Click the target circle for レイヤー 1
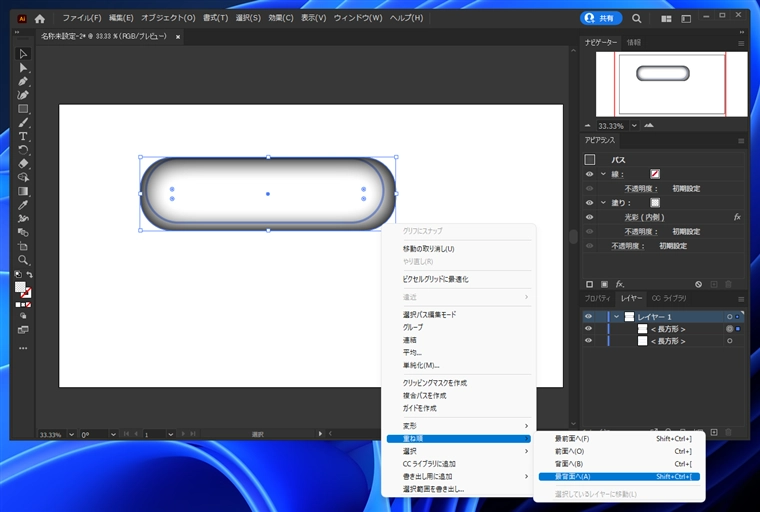Viewport: 760px width, 512px height. point(729,317)
